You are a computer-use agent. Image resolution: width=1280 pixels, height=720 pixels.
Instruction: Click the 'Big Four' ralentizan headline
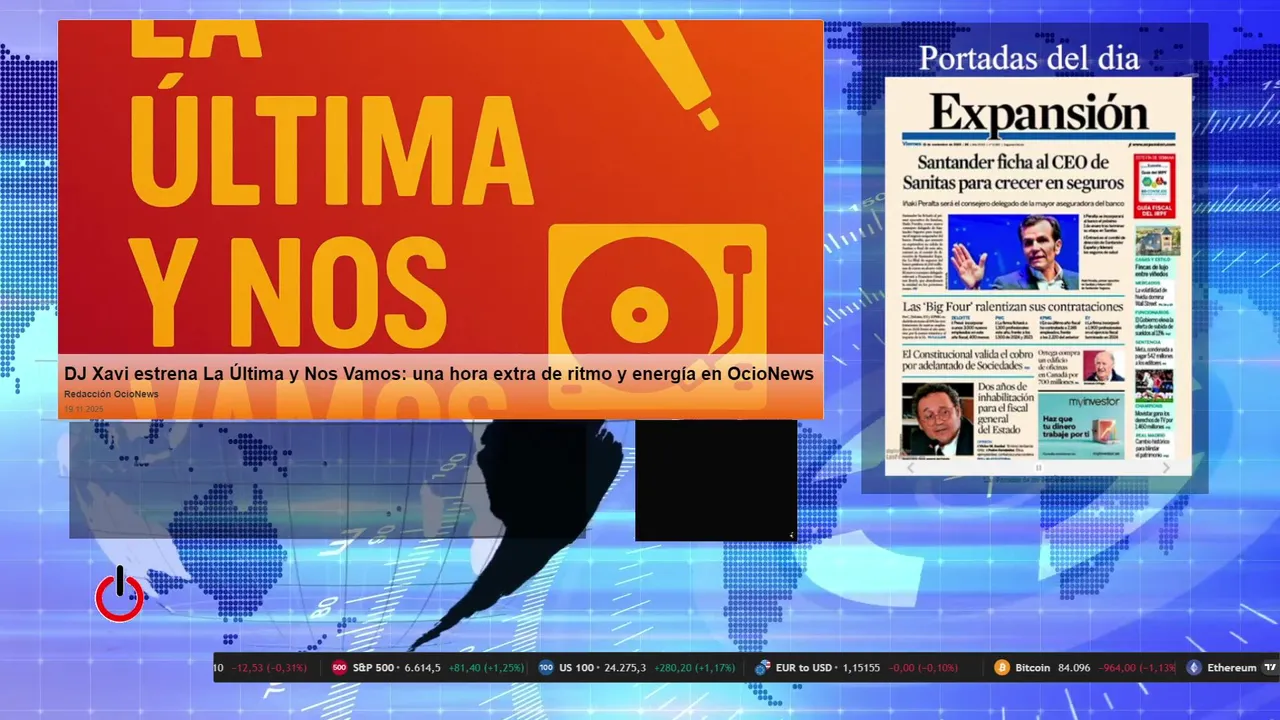click(1013, 306)
